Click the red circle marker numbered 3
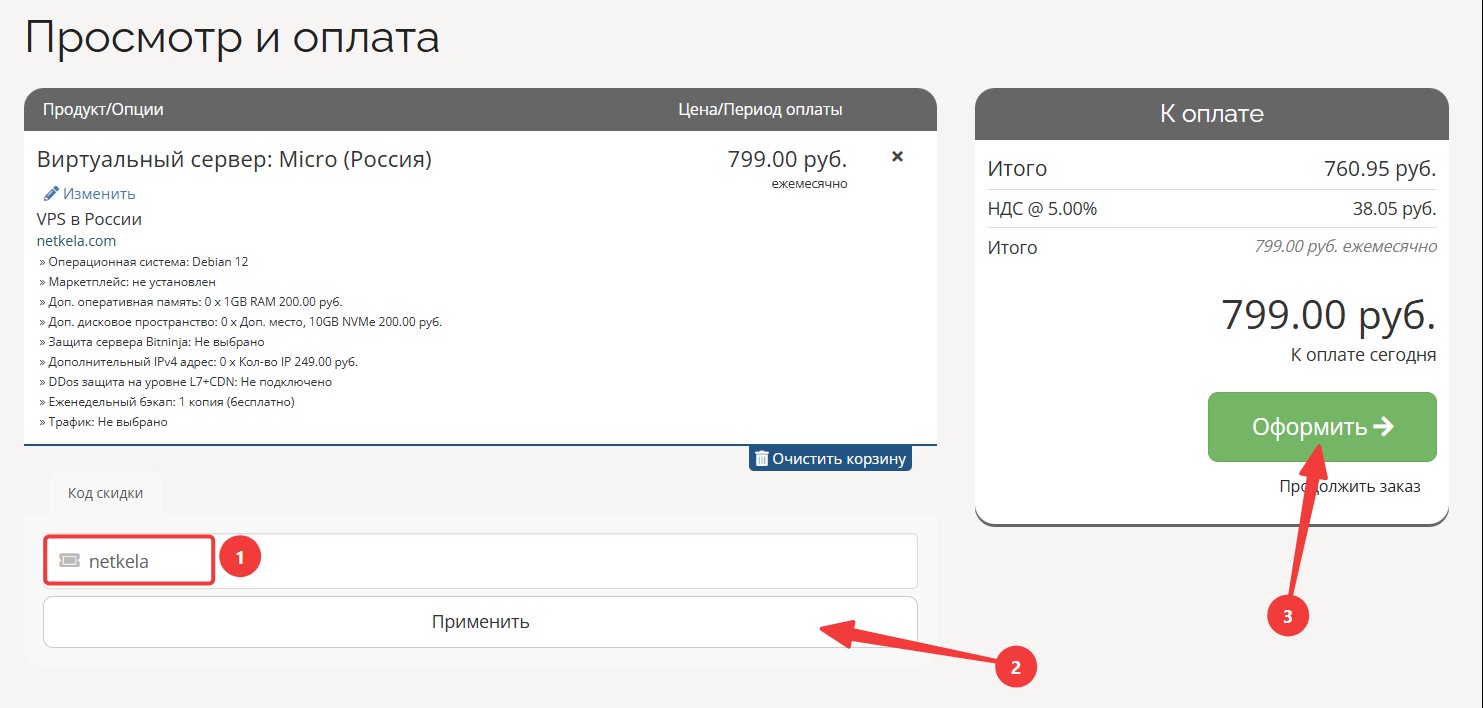This screenshot has height=708, width=1483. click(1288, 617)
